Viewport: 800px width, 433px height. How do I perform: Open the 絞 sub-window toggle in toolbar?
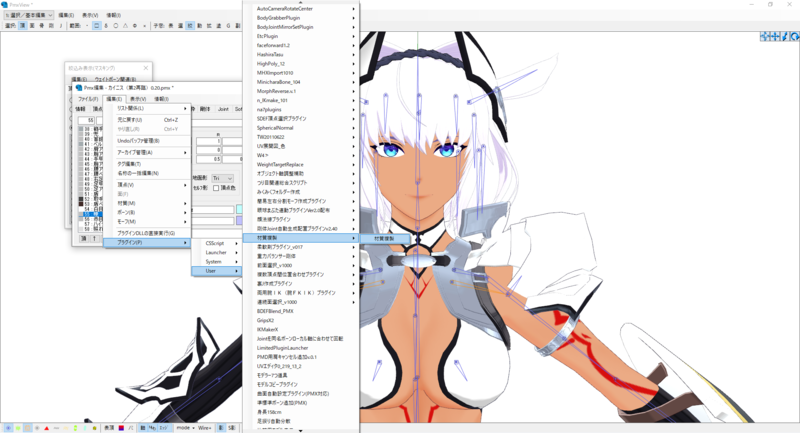tap(190, 26)
